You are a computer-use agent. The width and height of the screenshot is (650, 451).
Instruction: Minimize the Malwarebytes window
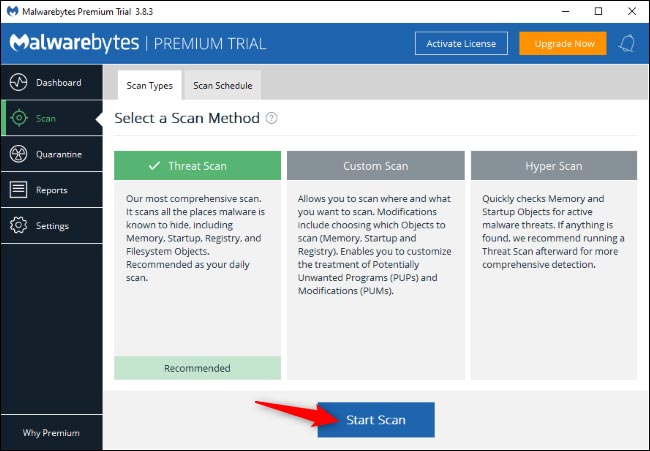[565, 11]
